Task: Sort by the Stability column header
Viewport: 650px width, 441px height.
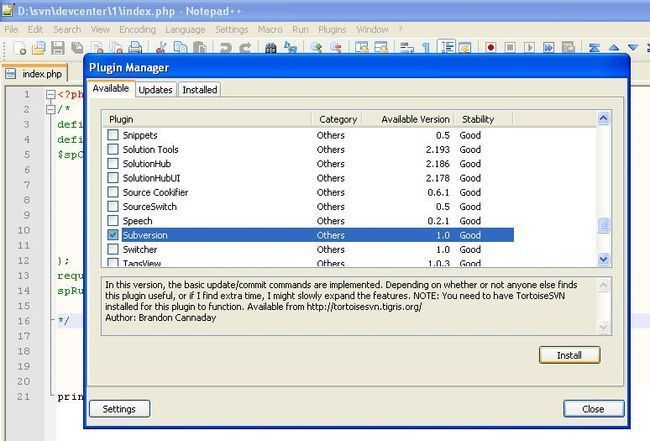Action: point(483,119)
